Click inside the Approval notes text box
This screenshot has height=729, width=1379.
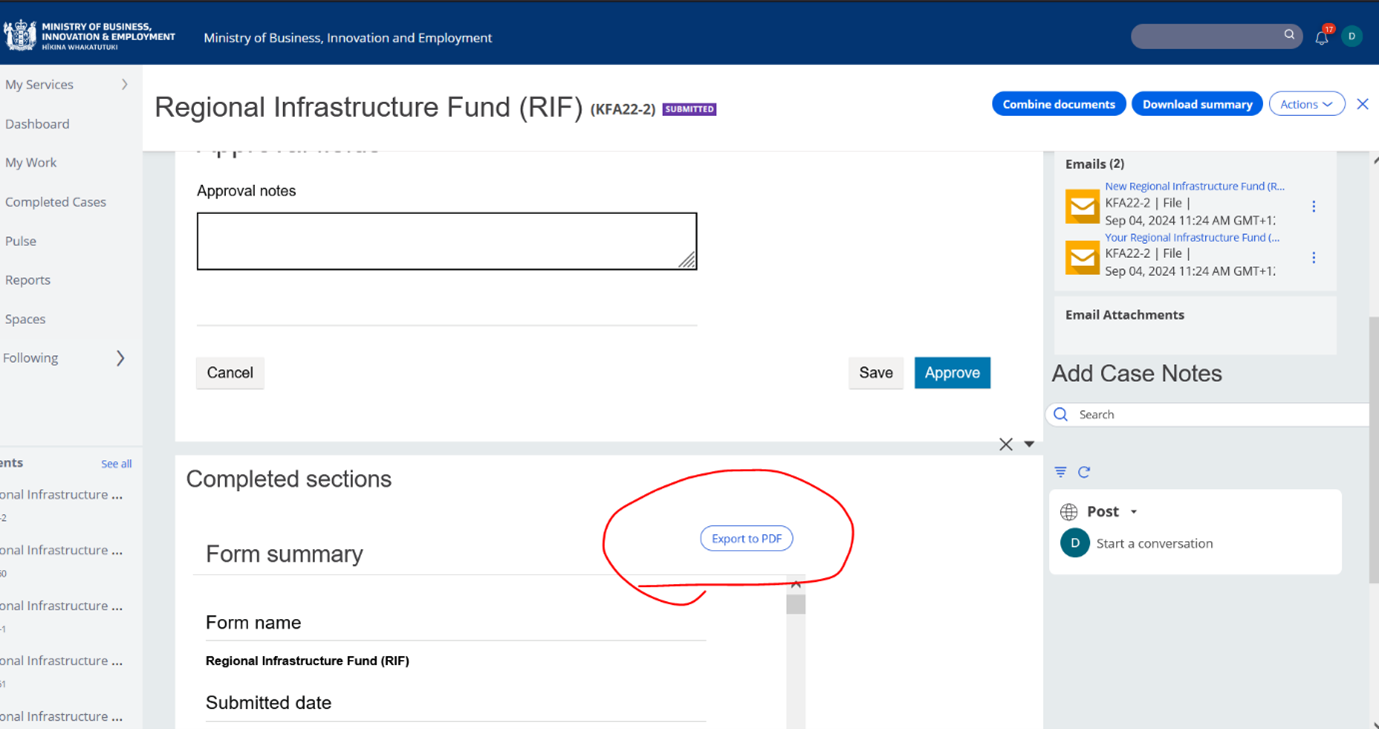coord(447,240)
